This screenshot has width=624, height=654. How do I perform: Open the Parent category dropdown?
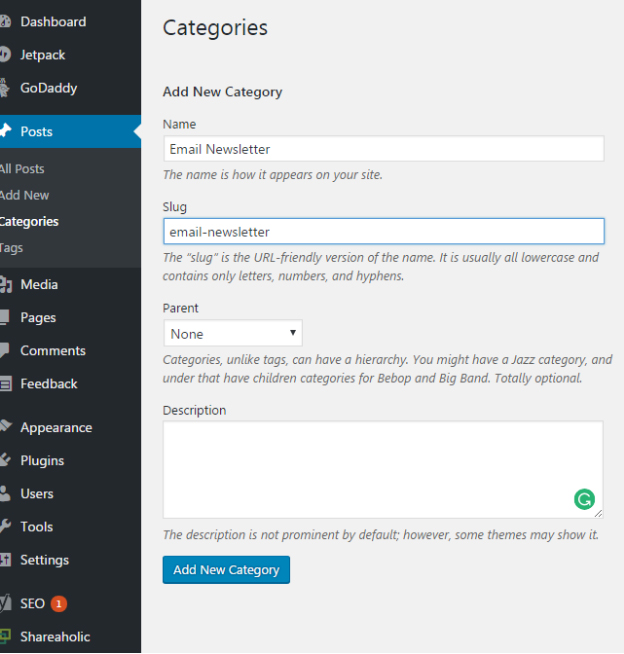(x=232, y=334)
